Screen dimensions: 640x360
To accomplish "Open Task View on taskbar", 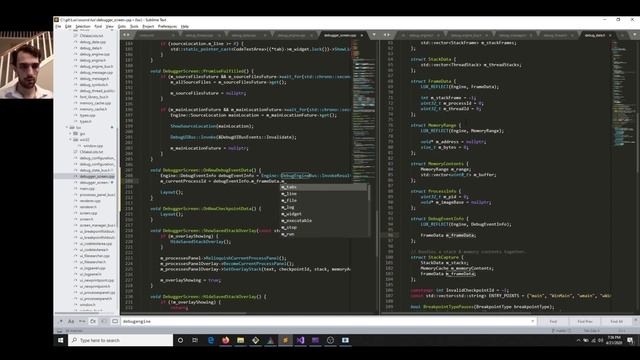I will tap(195, 340).
